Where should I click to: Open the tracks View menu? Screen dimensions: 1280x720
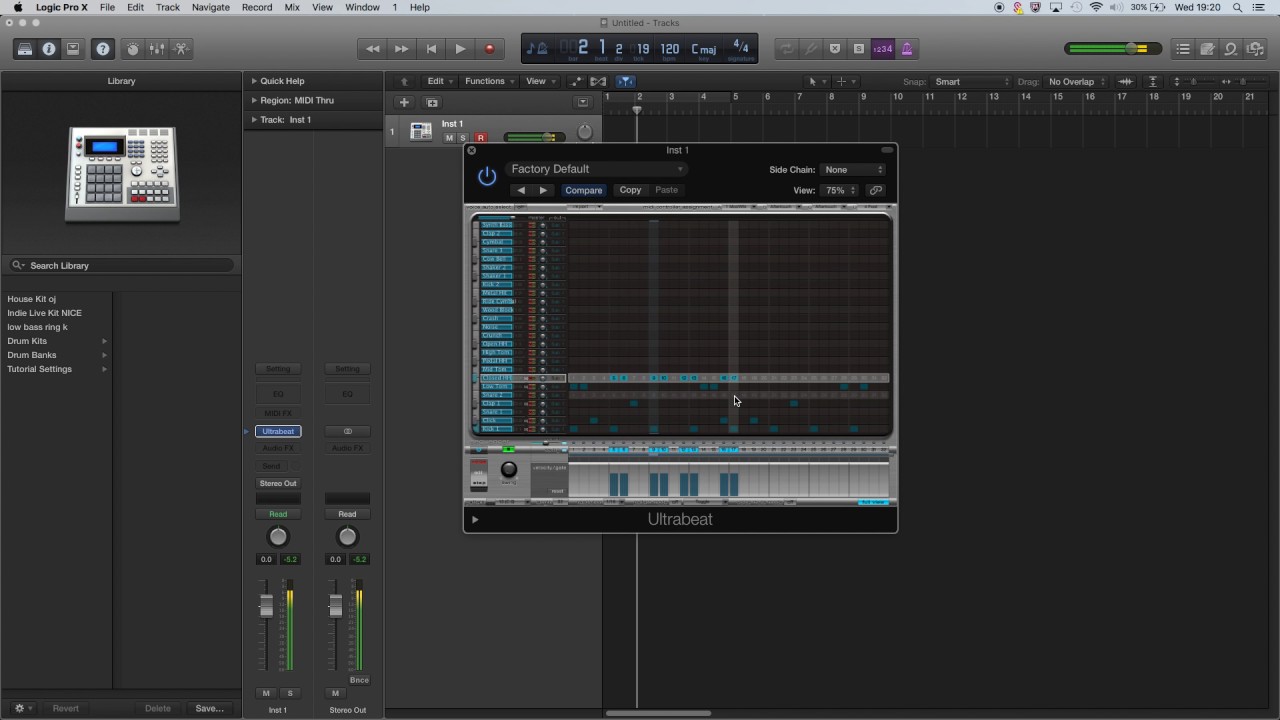pyautogui.click(x=540, y=81)
